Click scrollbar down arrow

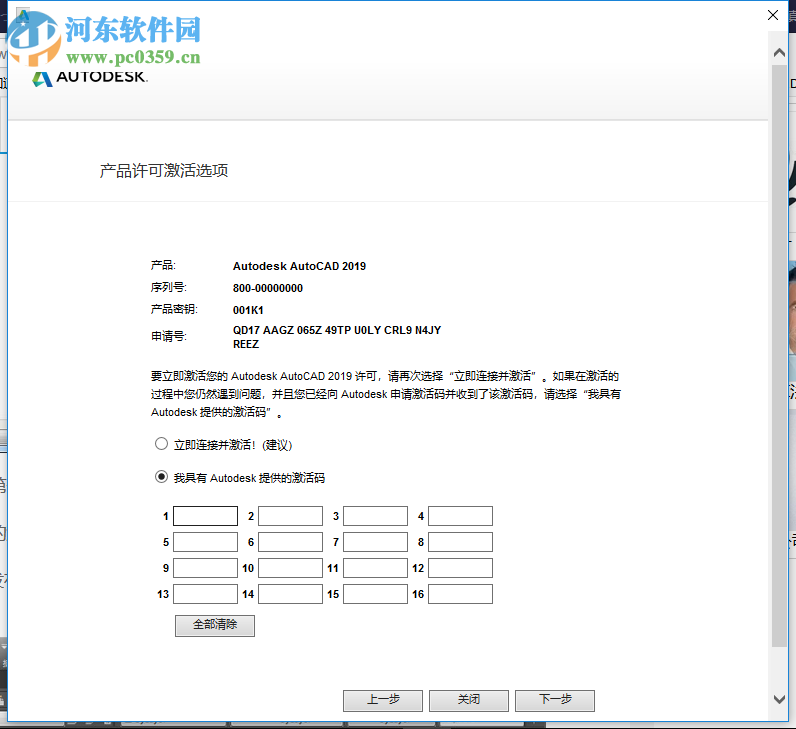(779, 699)
